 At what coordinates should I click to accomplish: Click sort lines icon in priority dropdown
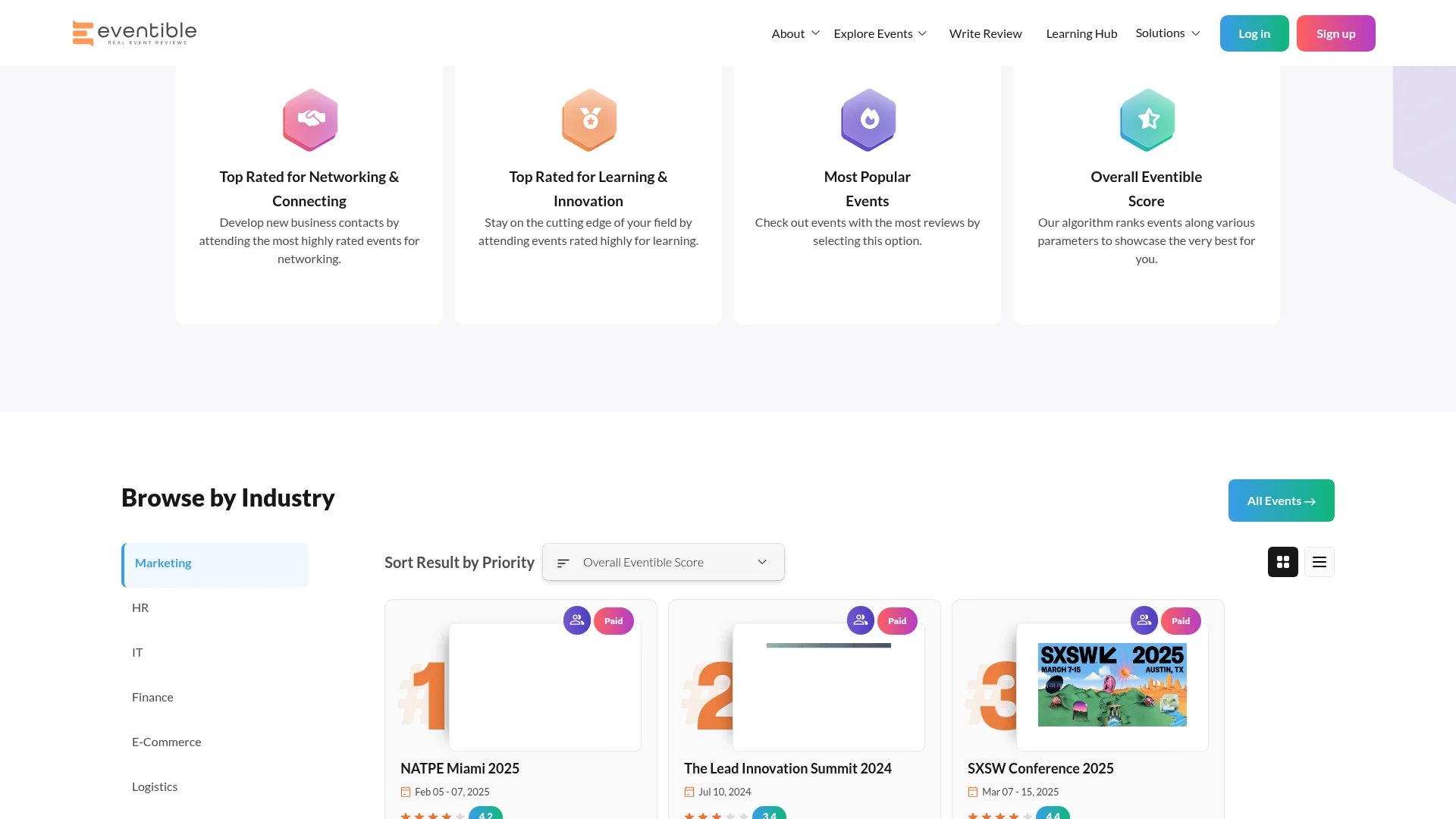tap(563, 563)
